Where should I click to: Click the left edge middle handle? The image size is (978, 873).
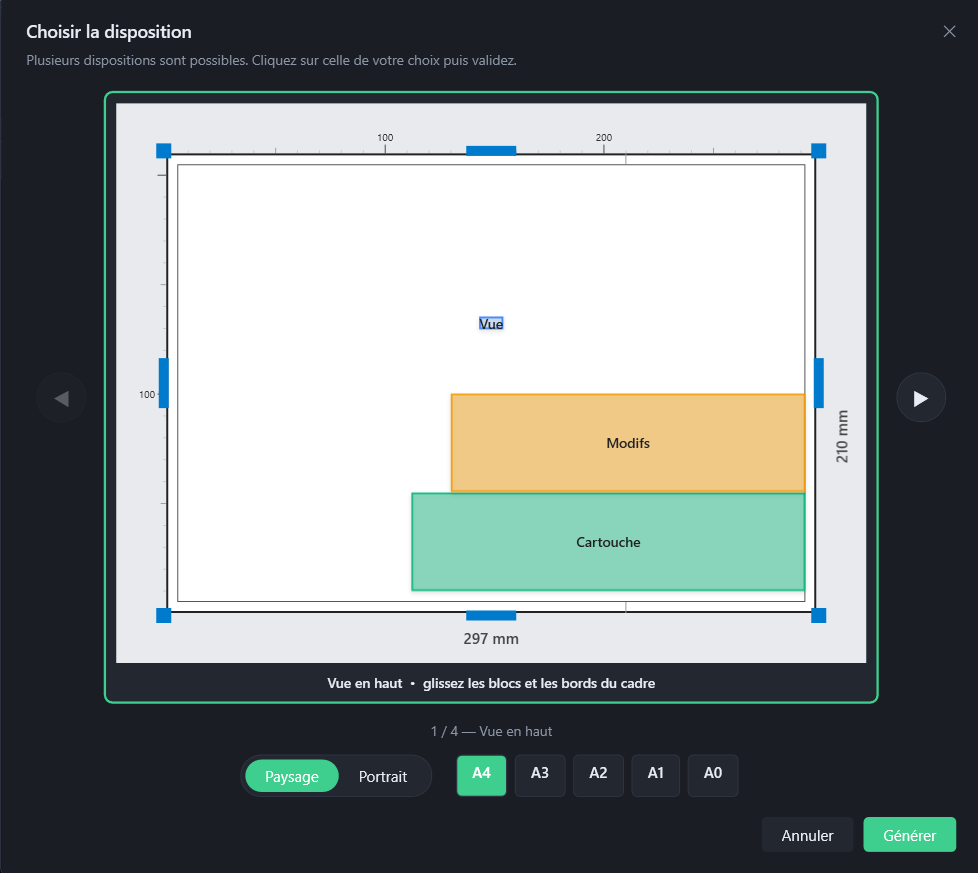click(163, 383)
